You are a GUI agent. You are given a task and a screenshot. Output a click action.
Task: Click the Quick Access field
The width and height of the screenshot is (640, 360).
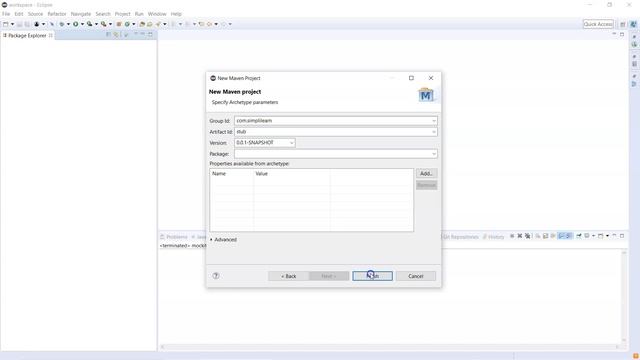coord(598,24)
